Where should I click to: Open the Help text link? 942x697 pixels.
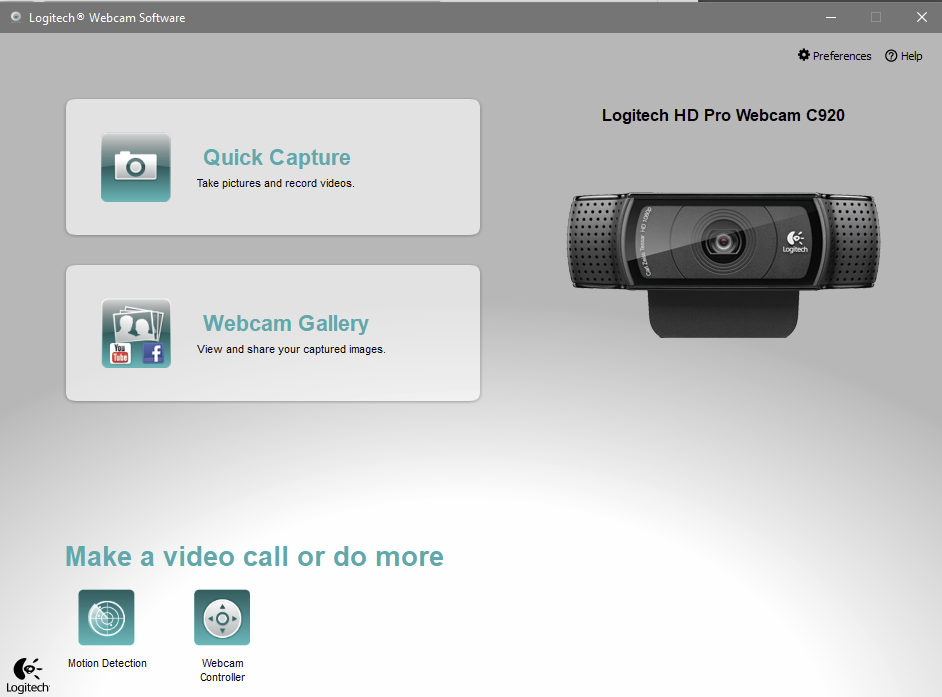click(x=911, y=56)
